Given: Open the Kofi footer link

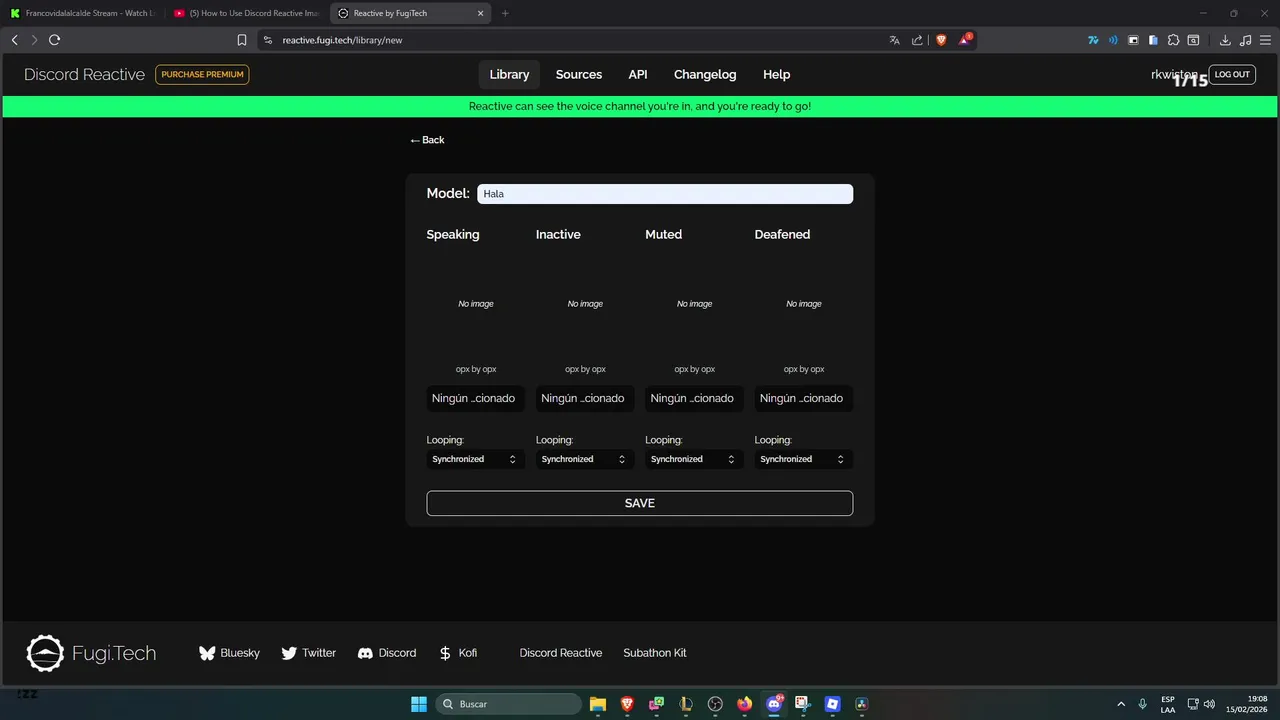Looking at the screenshot, I should coord(458,653).
